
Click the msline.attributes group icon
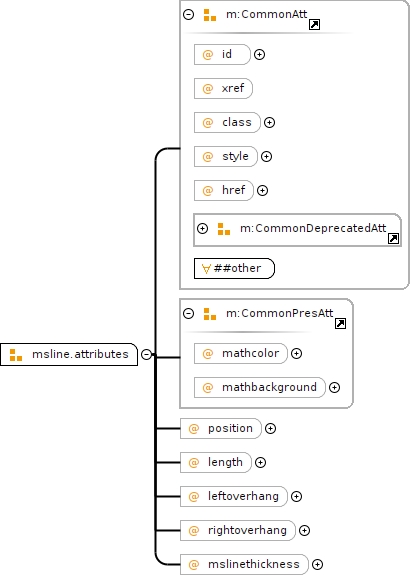pyautogui.click(x=16, y=355)
